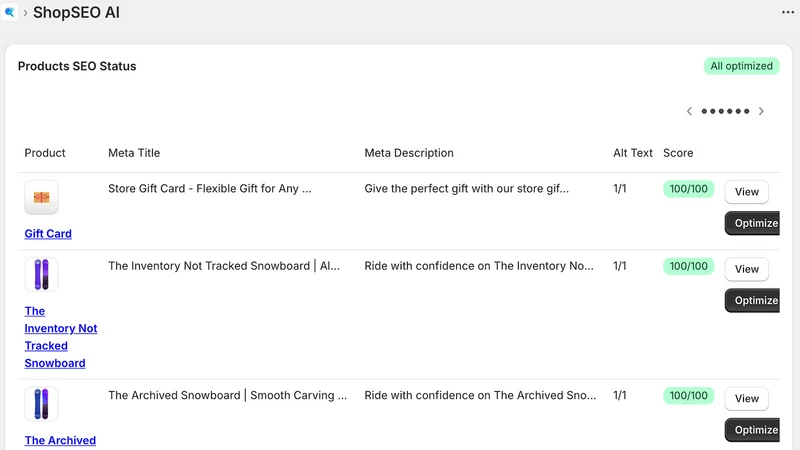The height and width of the screenshot is (450, 800).
Task: Go to previous page with left chevron
Action: tap(689, 111)
